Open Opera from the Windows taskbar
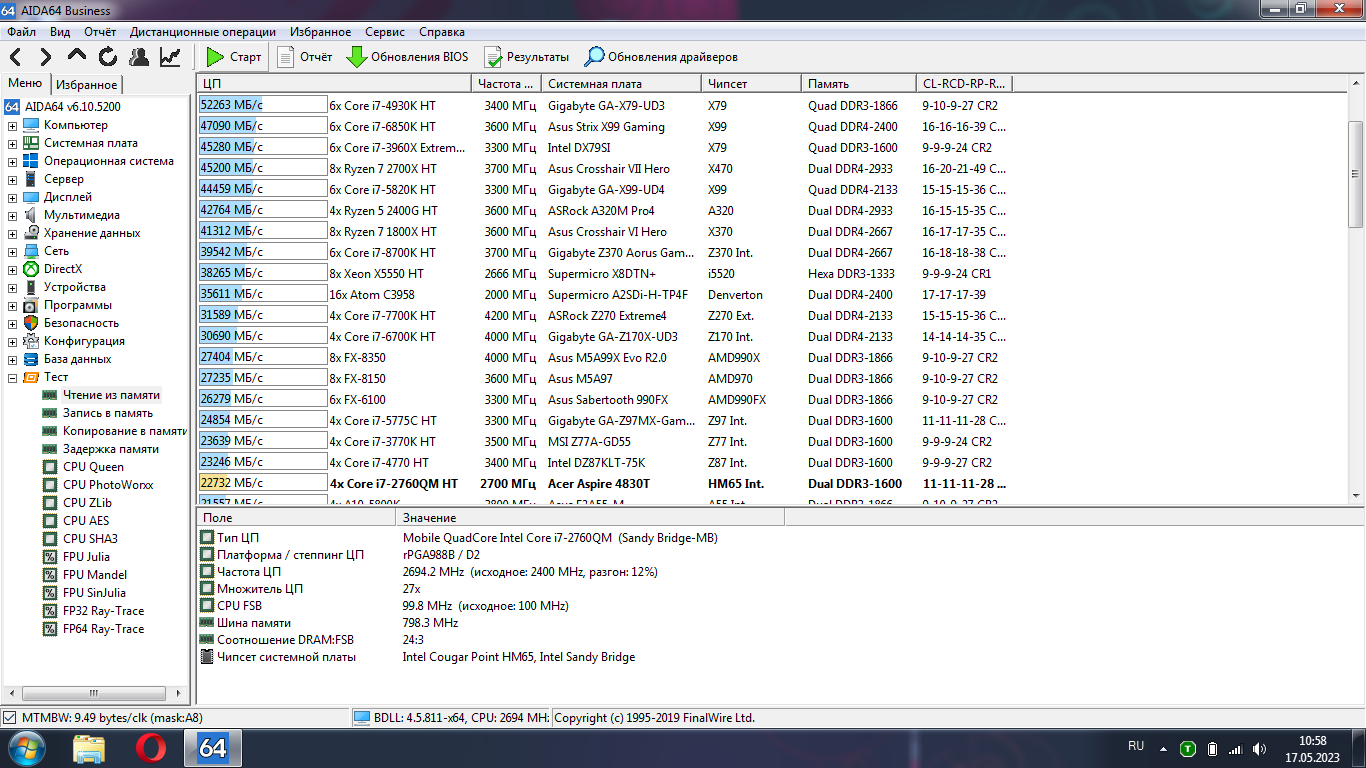 151,748
